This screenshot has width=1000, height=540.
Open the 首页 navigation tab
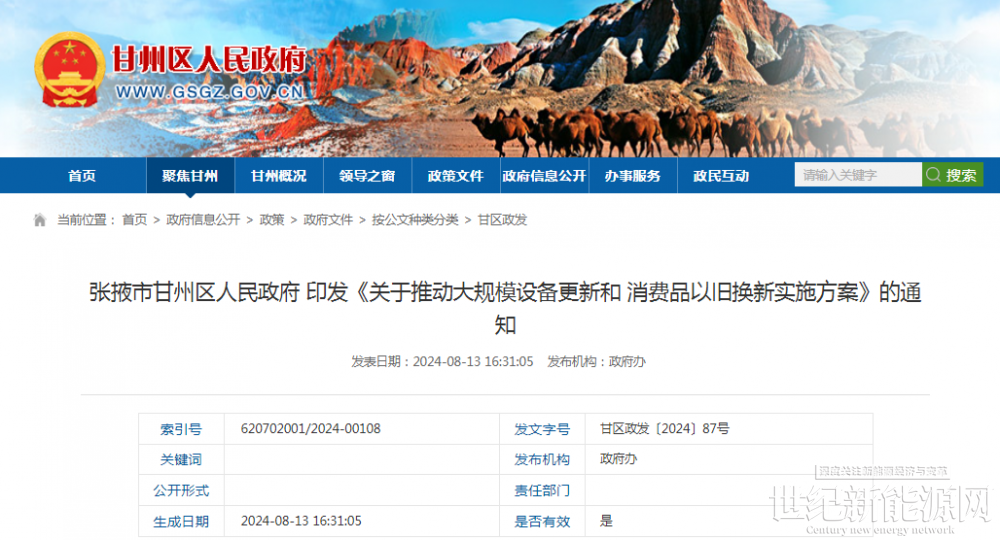(82, 176)
